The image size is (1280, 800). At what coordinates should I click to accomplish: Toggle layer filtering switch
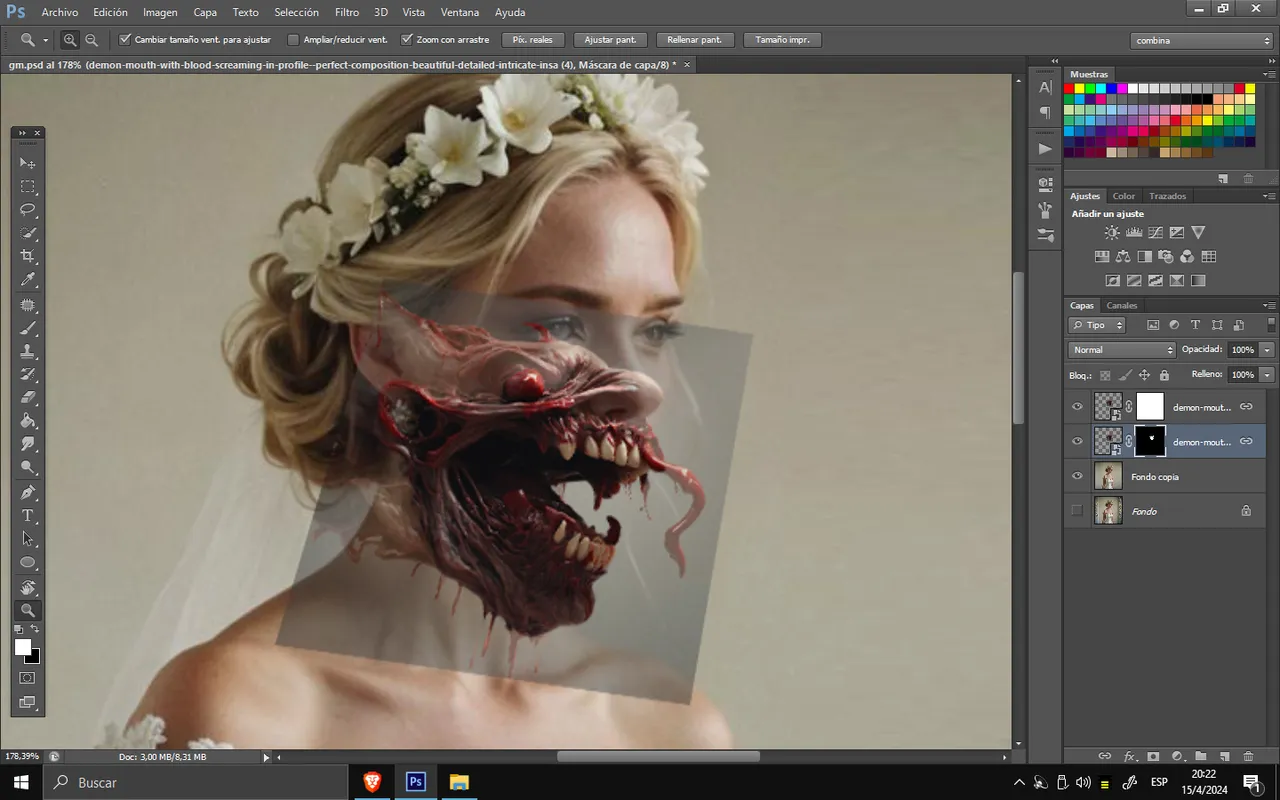[x=1271, y=325]
